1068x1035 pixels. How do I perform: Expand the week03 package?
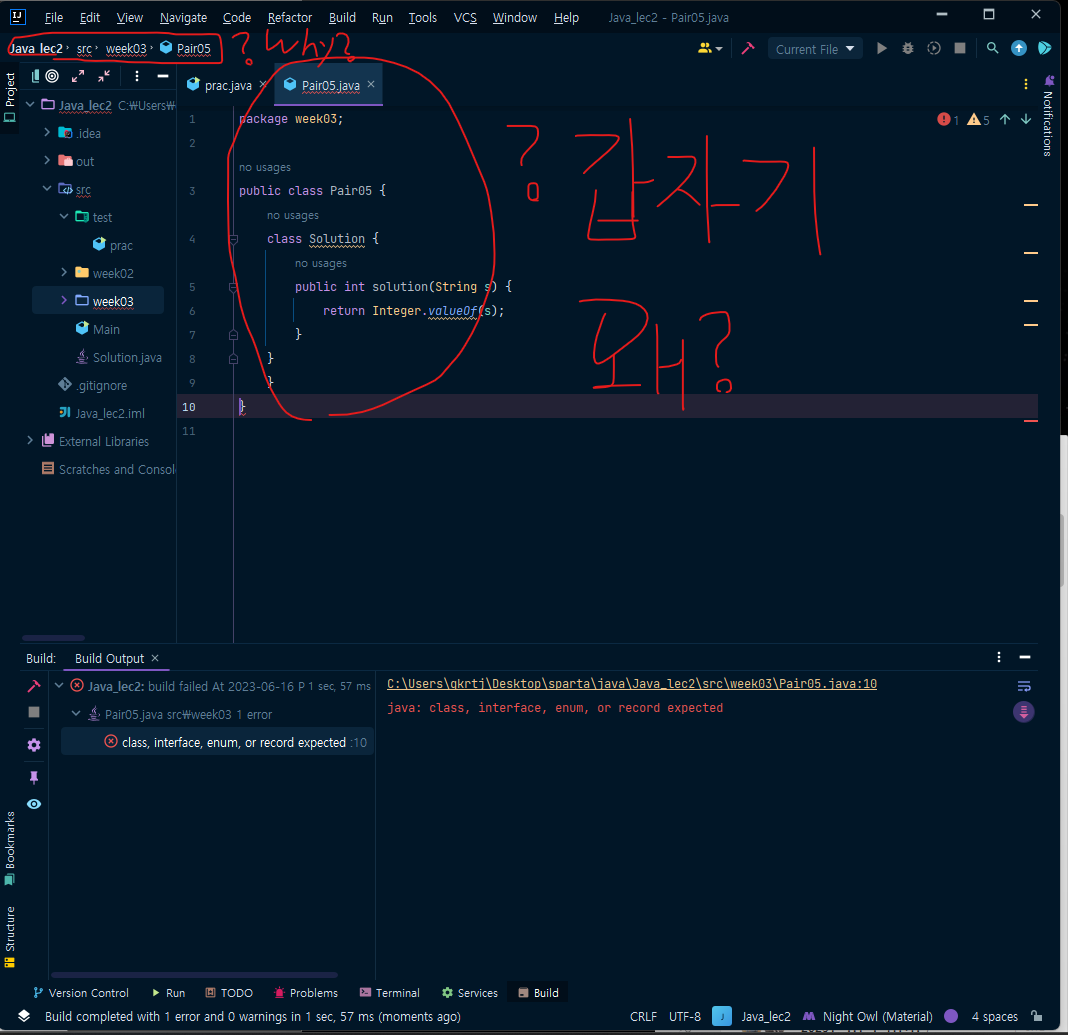click(x=64, y=300)
